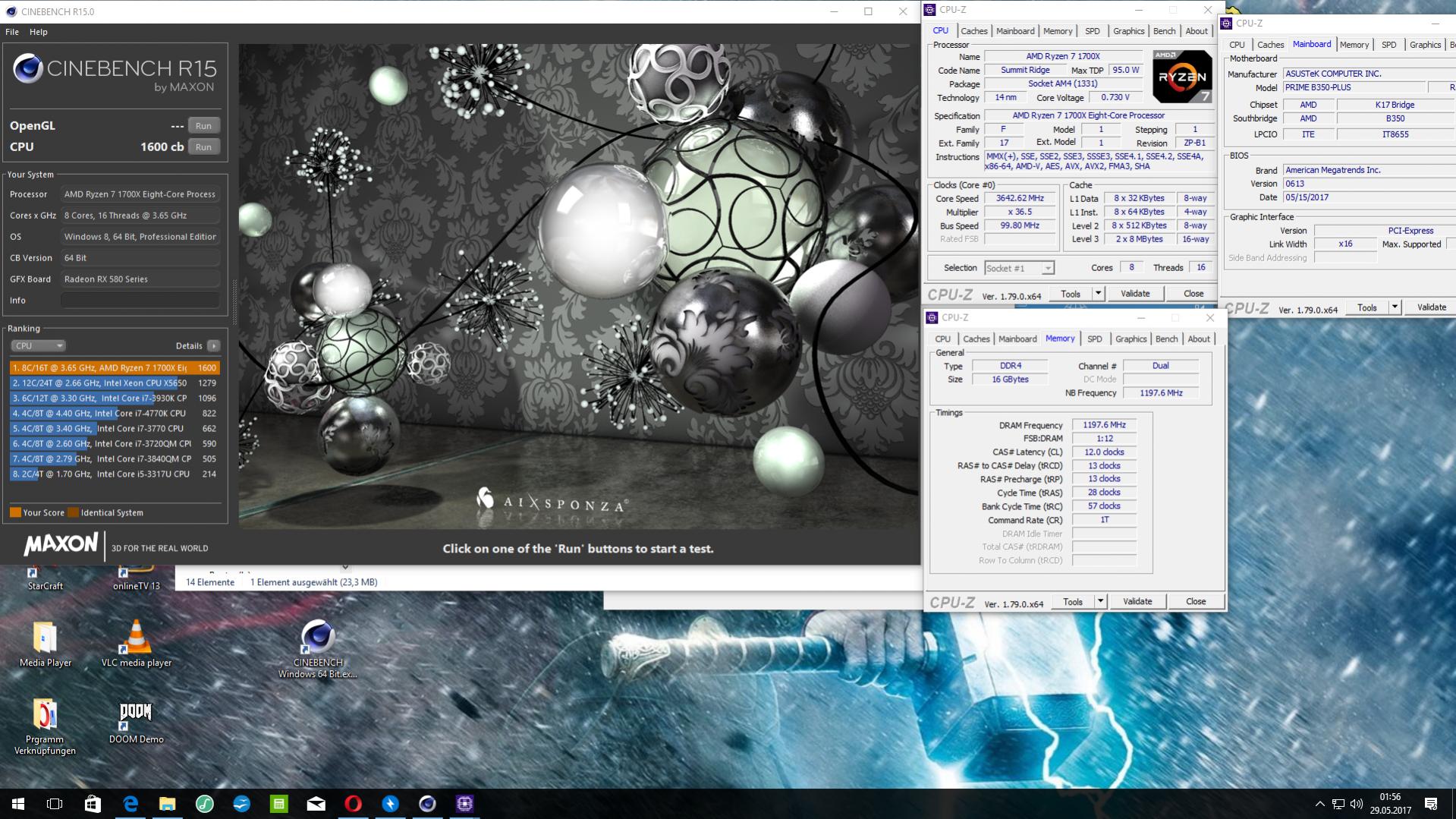Image resolution: width=1456 pixels, height=819 pixels.
Task: Click Validate in the CPU-Z CPU window
Action: pyautogui.click(x=1135, y=294)
